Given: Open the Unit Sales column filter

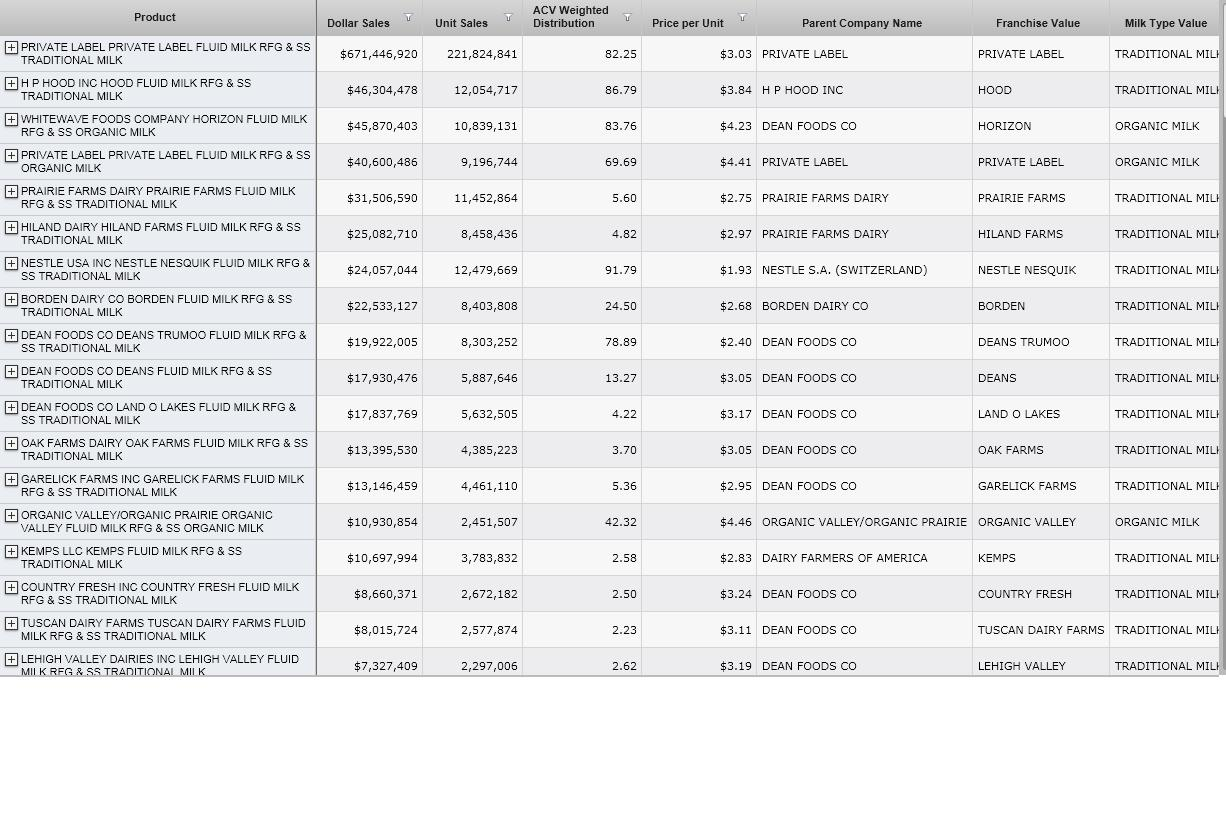Looking at the screenshot, I should (508, 18).
